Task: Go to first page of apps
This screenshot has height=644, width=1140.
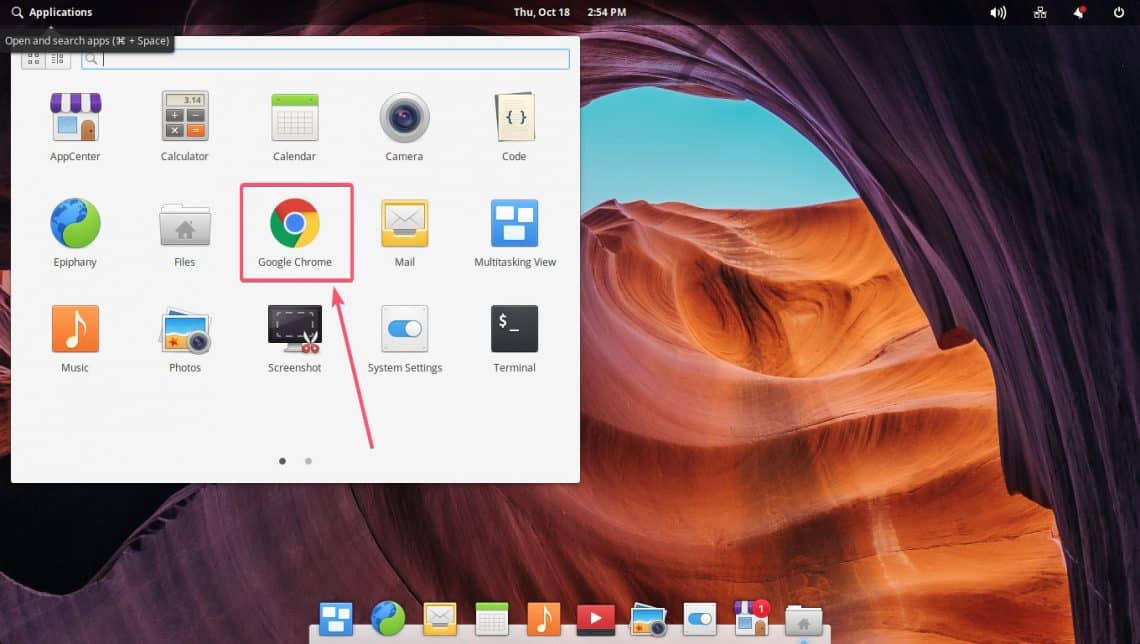Action: 282,461
